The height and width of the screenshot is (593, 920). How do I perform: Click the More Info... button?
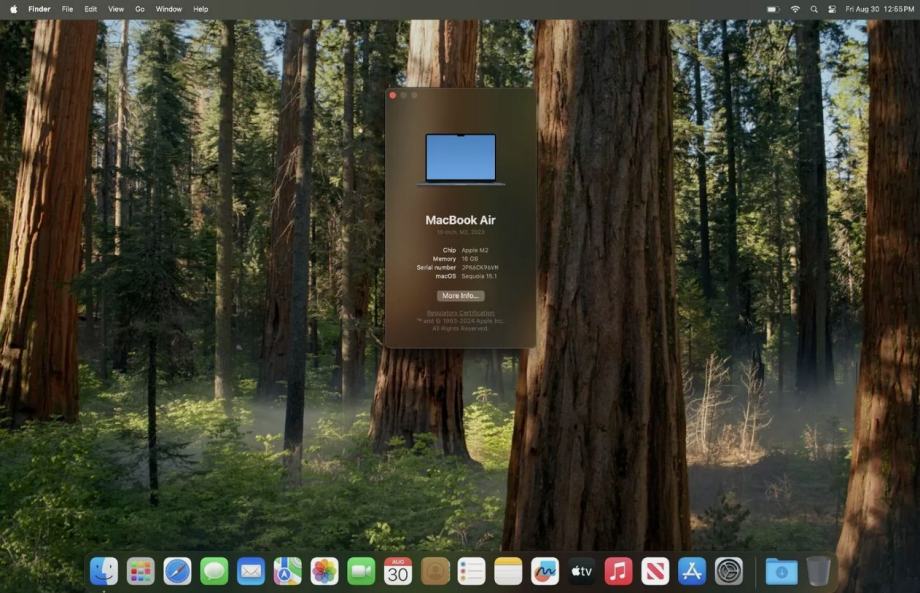(461, 296)
